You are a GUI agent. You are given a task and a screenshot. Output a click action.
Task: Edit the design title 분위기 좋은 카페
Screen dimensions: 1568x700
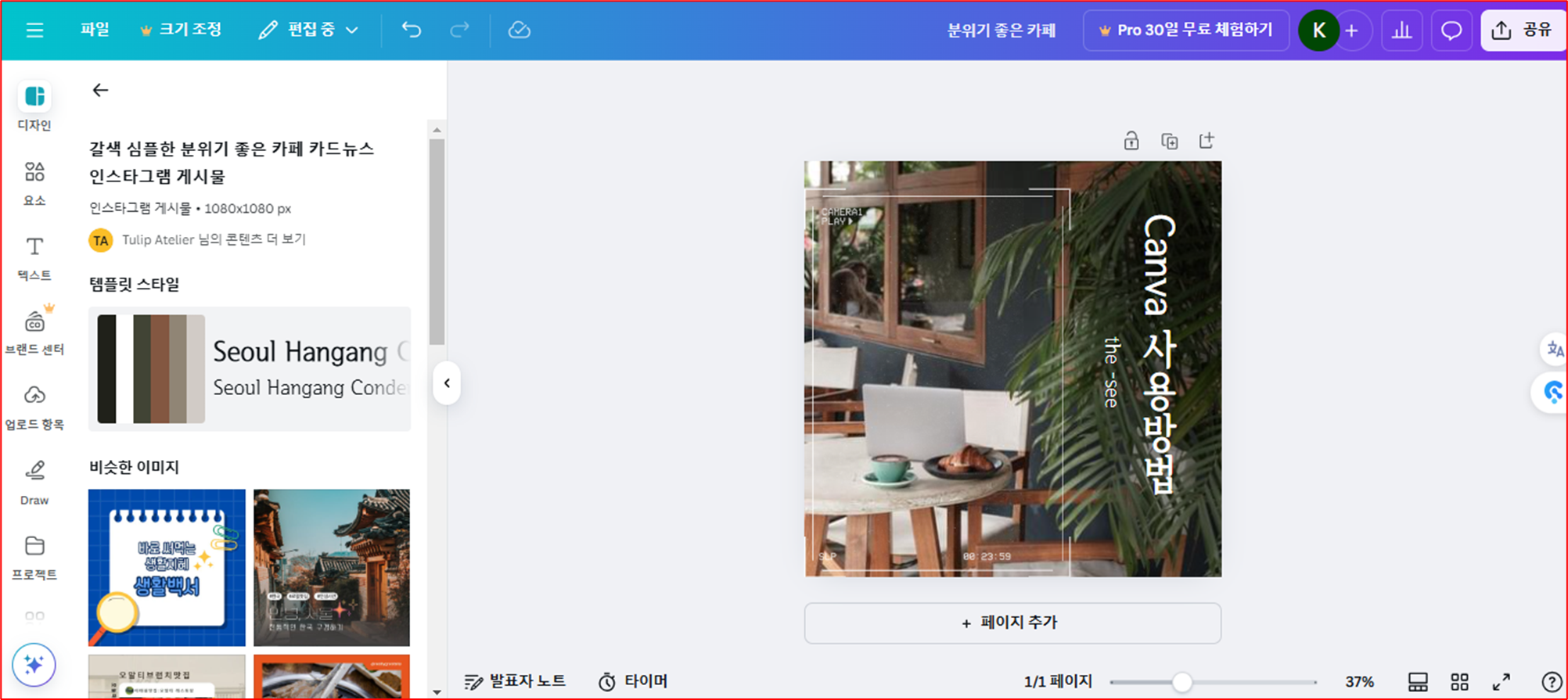pos(1002,30)
